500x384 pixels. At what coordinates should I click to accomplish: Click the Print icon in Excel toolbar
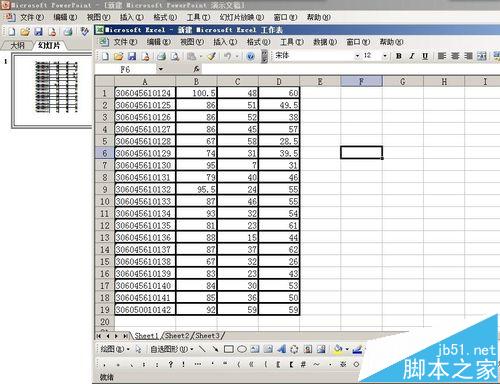tap(162, 56)
